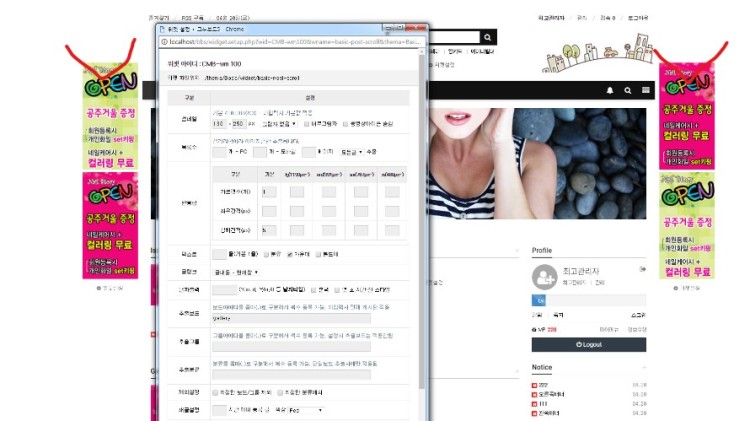Screen dimensions: 750x421
Task: Click the notification bell icon in navbar
Action: [x=610, y=91]
